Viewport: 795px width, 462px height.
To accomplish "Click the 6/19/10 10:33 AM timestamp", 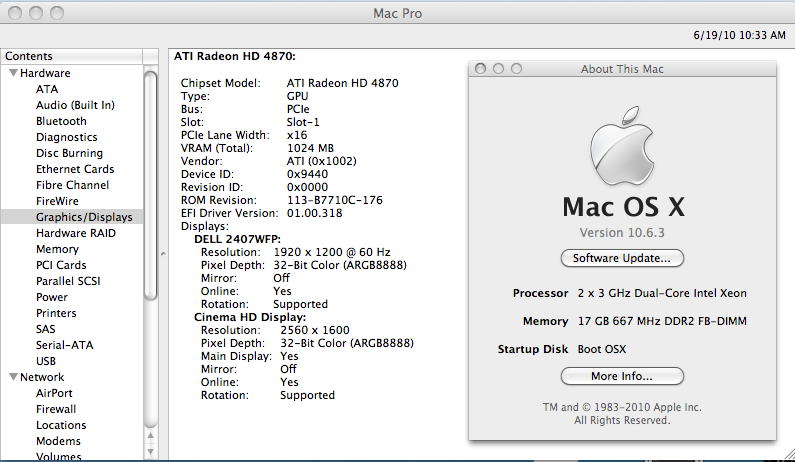I will [x=739, y=35].
